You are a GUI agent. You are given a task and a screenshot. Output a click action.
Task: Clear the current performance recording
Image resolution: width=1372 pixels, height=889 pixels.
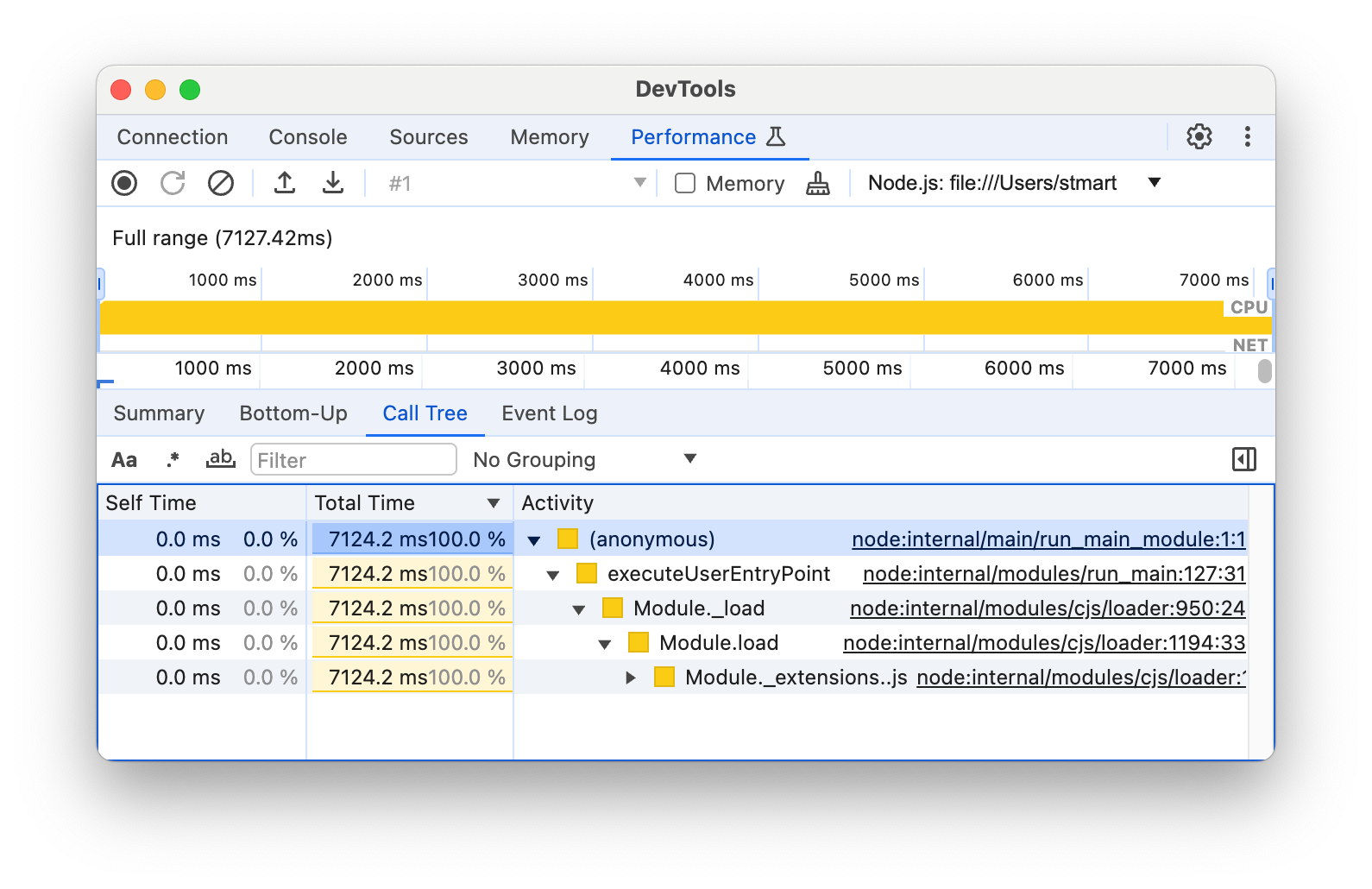(x=221, y=183)
